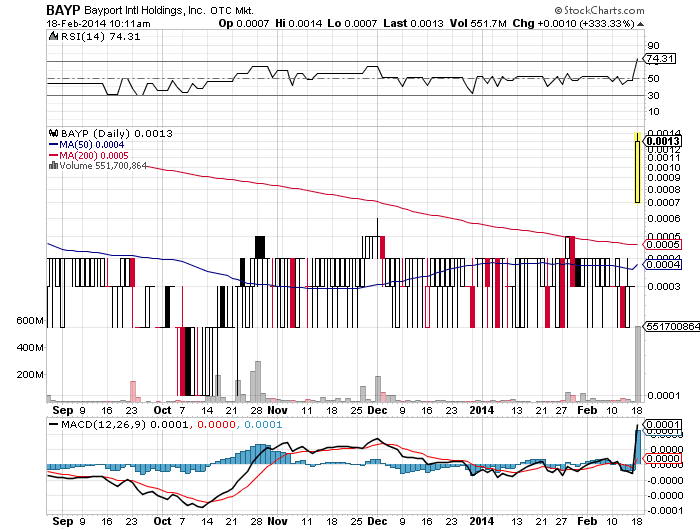Click the 600M volume axis label

30,321
